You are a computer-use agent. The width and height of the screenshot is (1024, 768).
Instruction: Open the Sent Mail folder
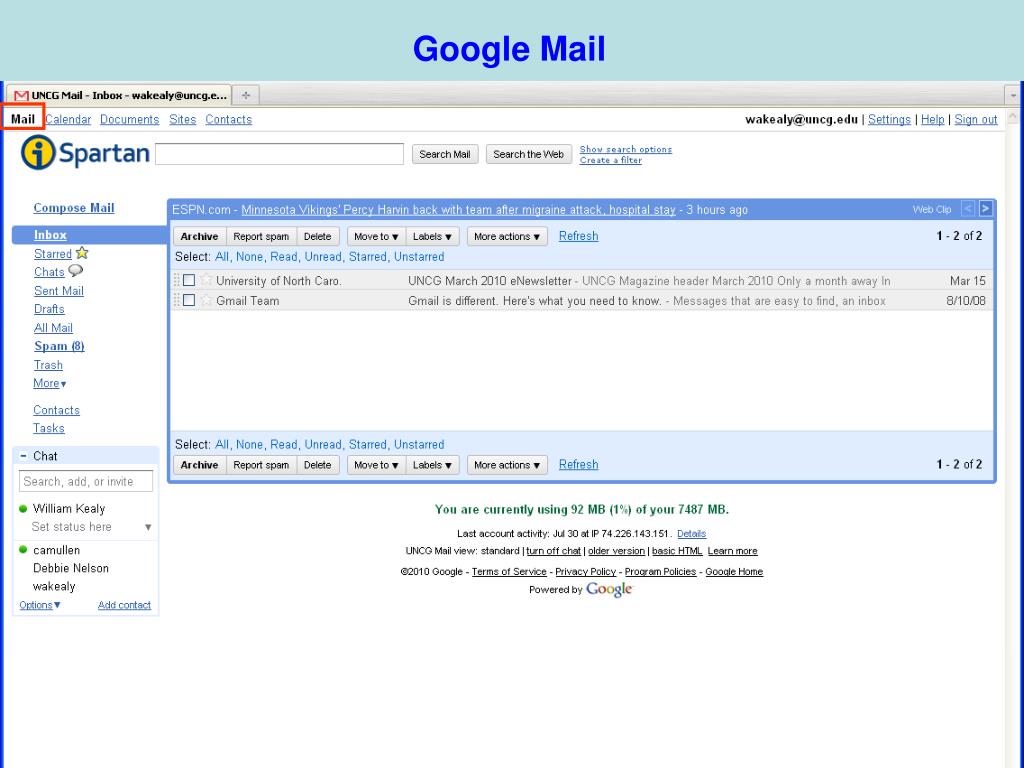tap(59, 291)
